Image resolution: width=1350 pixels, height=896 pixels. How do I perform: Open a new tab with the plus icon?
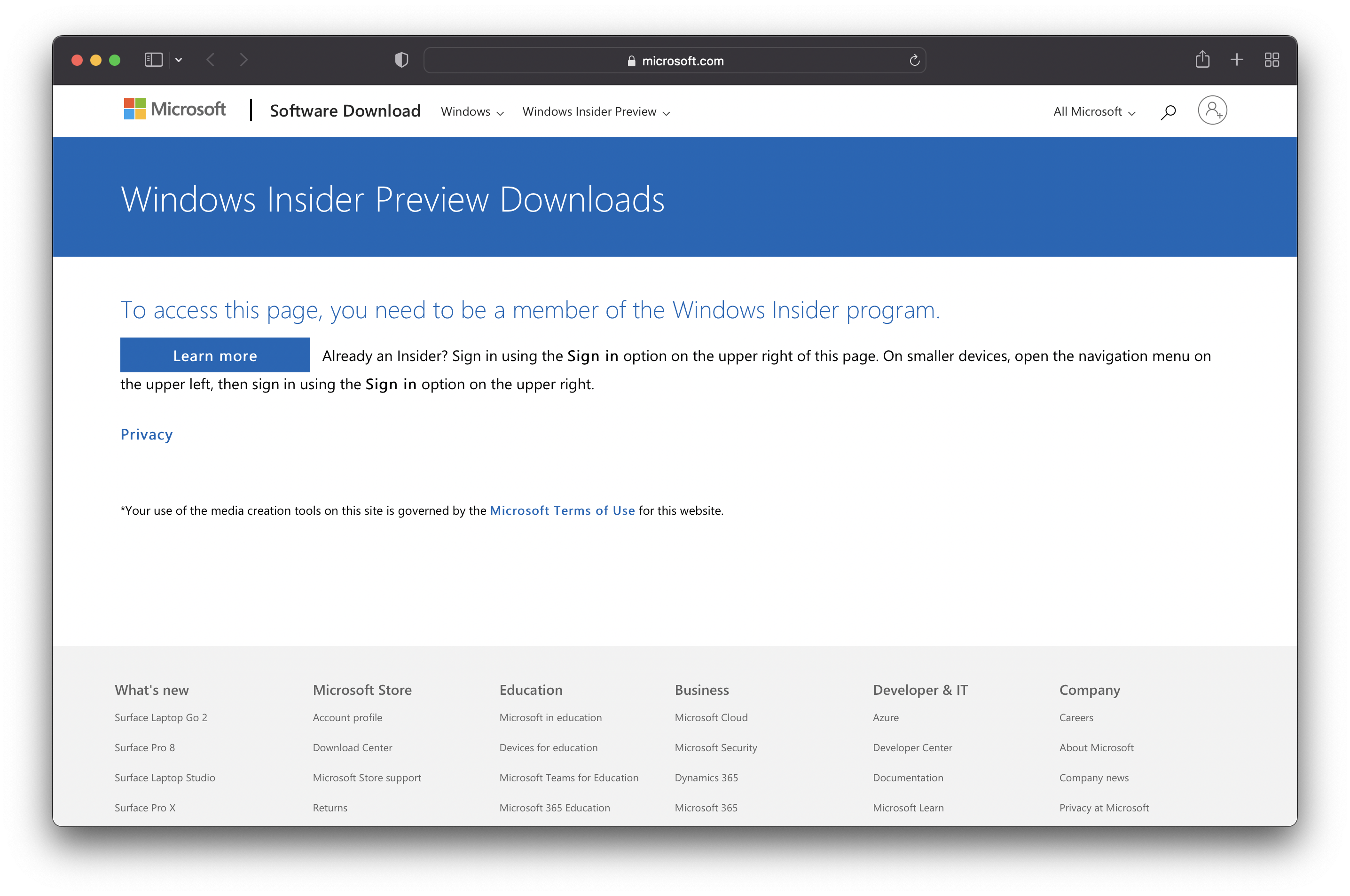tap(1237, 59)
